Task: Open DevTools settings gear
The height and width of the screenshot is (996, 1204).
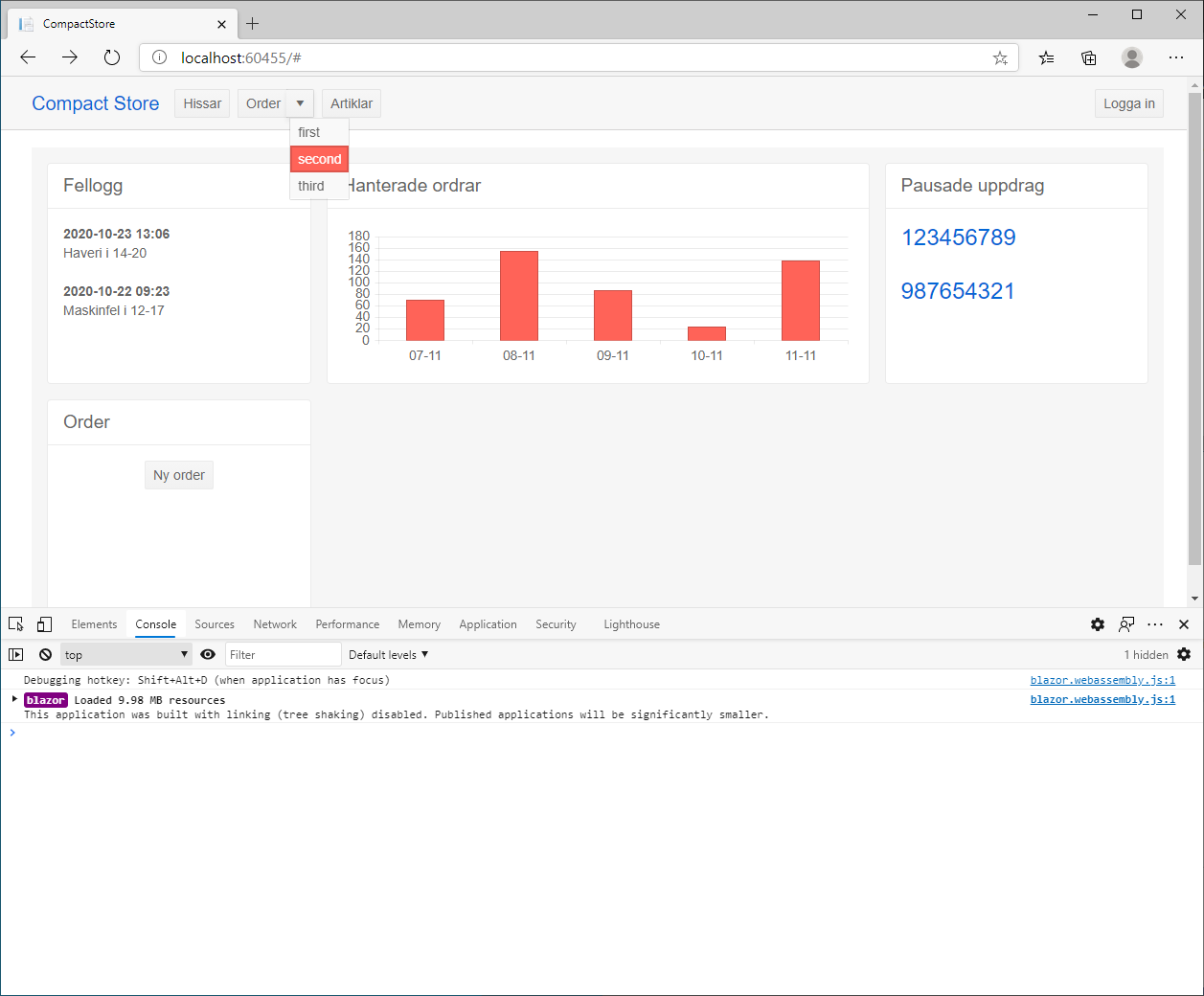Action: point(1098,624)
